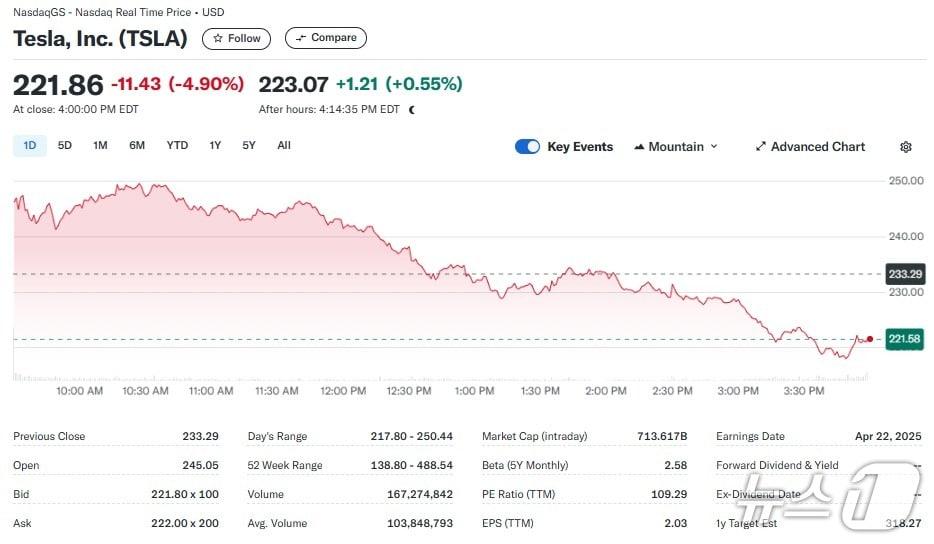934x544 pixels.
Task: Show the All time range
Action: (284, 146)
